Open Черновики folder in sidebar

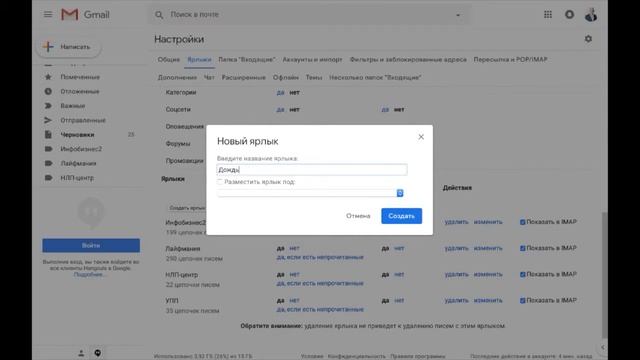[77, 135]
